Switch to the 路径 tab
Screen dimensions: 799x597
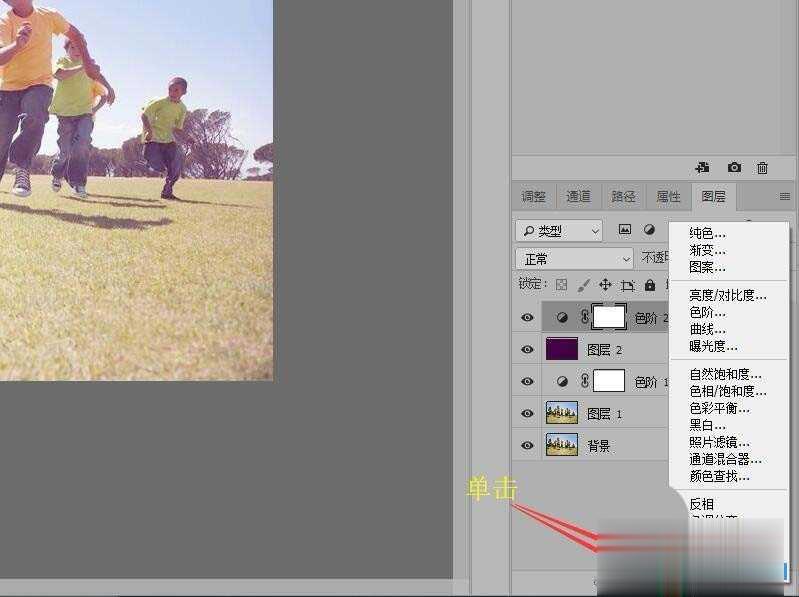623,196
